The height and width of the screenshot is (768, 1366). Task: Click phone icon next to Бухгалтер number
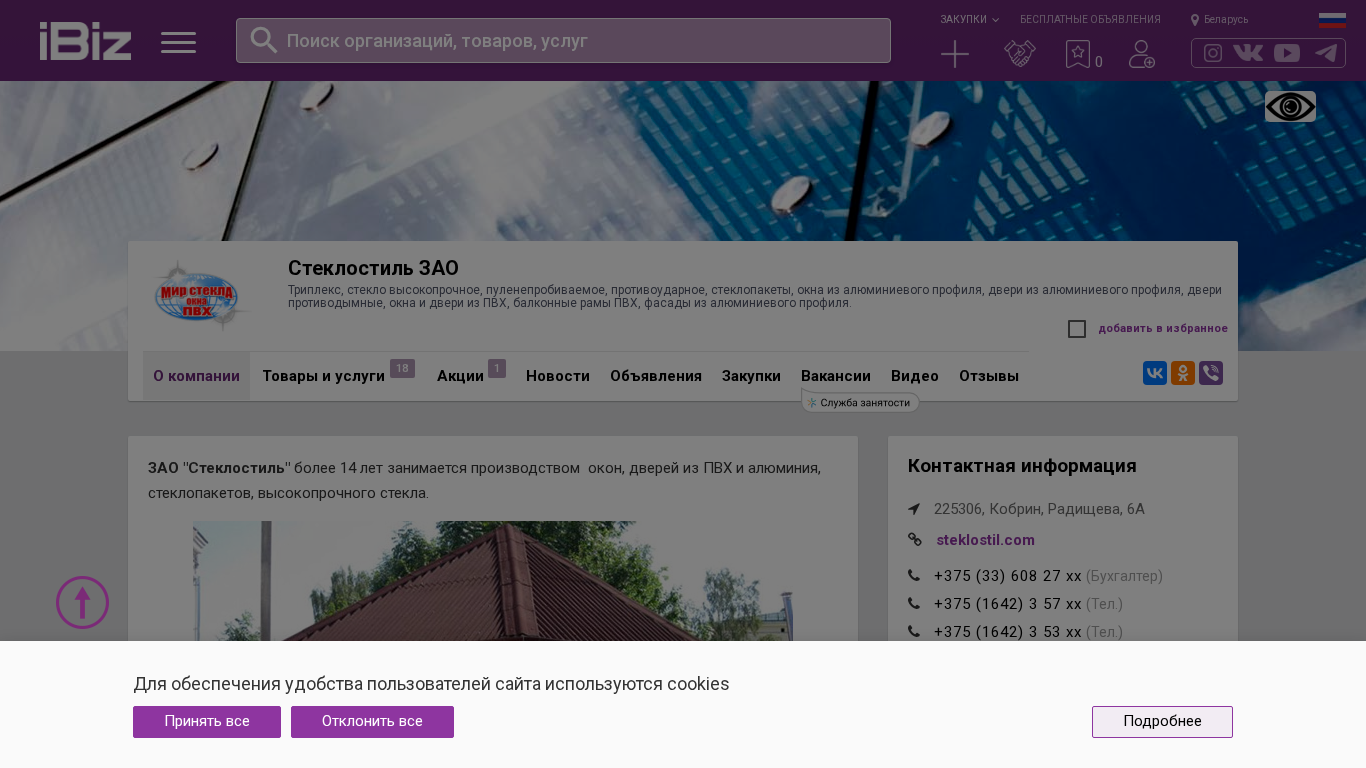click(914, 576)
